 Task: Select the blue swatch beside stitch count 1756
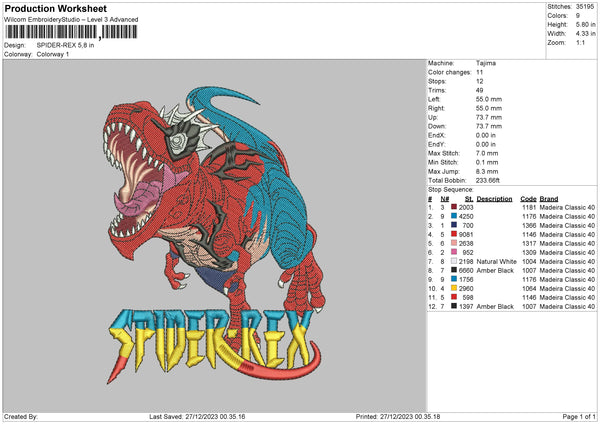[x=454, y=279]
